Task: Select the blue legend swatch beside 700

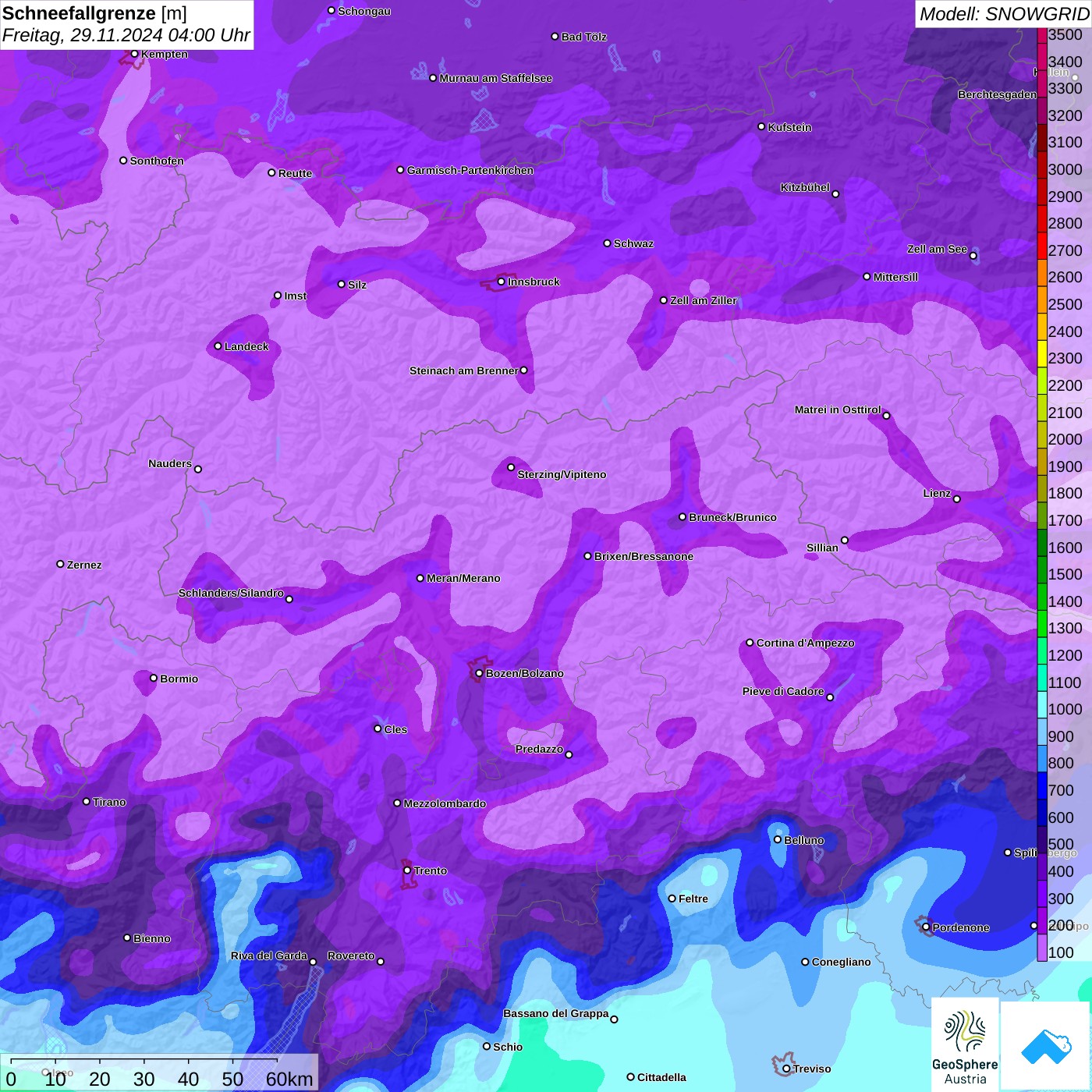Action: coord(1042,786)
